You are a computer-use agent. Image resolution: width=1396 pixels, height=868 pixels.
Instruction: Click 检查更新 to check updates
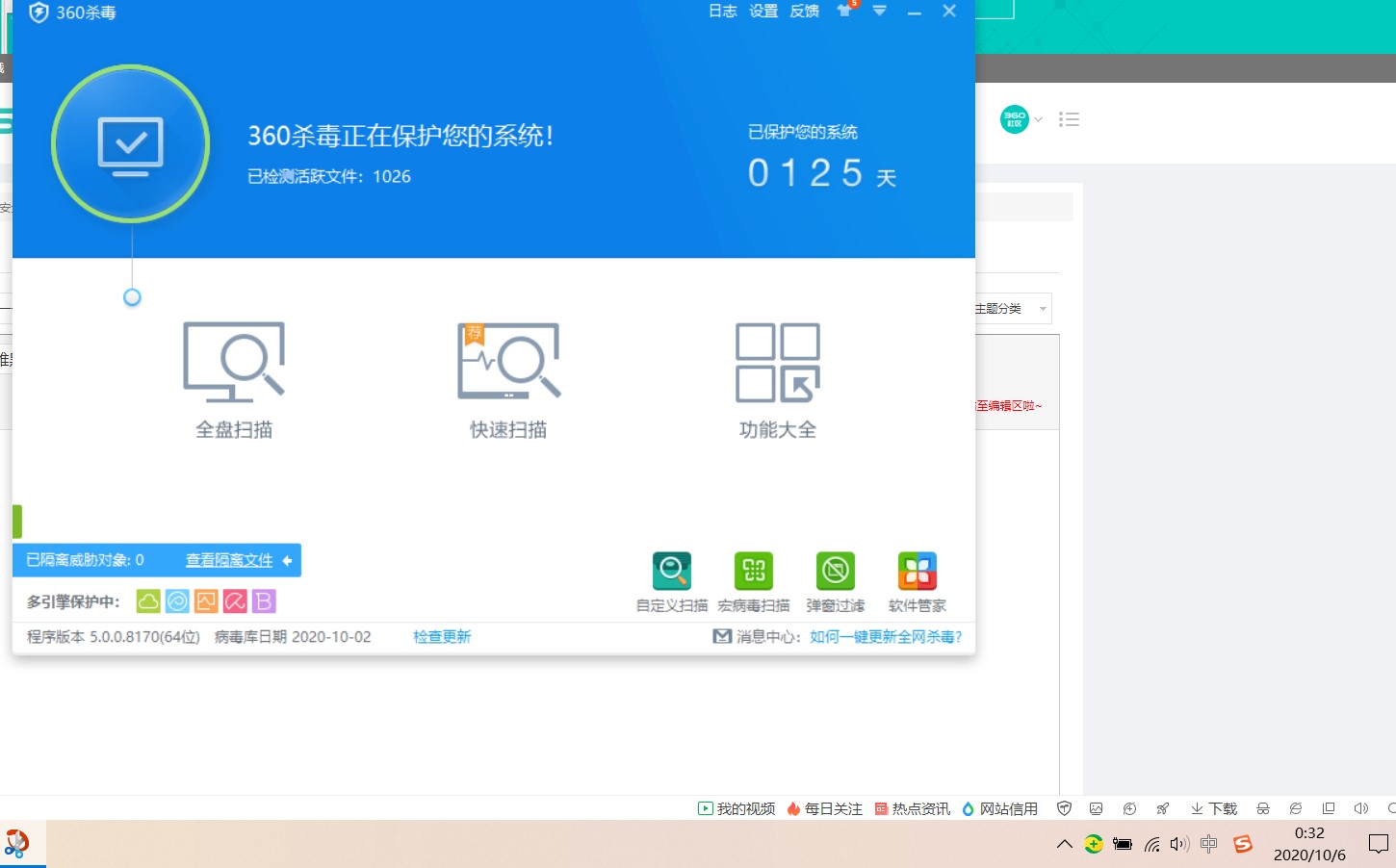pyautogui.click(x=442, y=636)
